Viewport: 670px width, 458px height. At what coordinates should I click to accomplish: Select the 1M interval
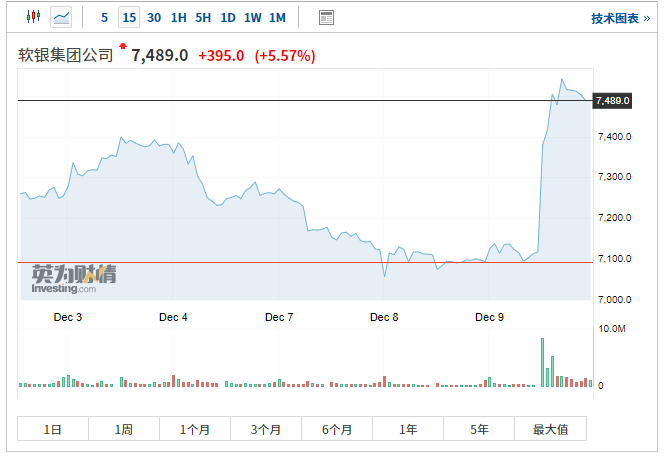click(277, 18)
